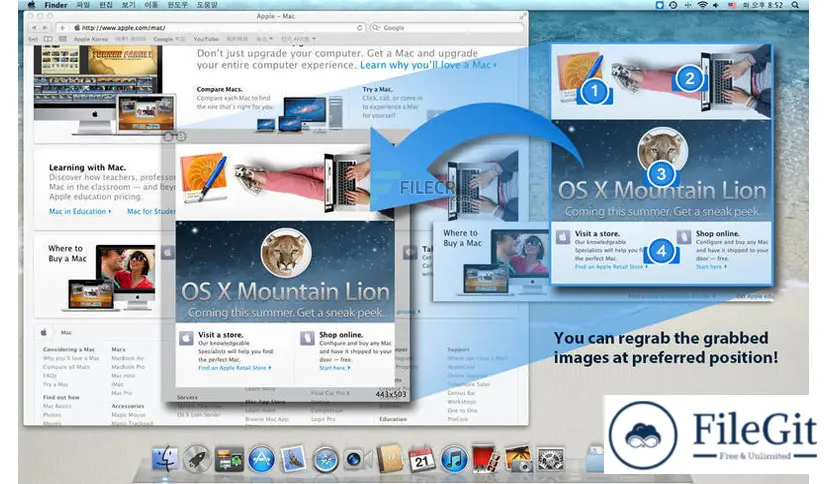Click the Learning with Mac heading
Viewport: 836px width, 484px height.
pyautogui.click(x=87, y=167)
